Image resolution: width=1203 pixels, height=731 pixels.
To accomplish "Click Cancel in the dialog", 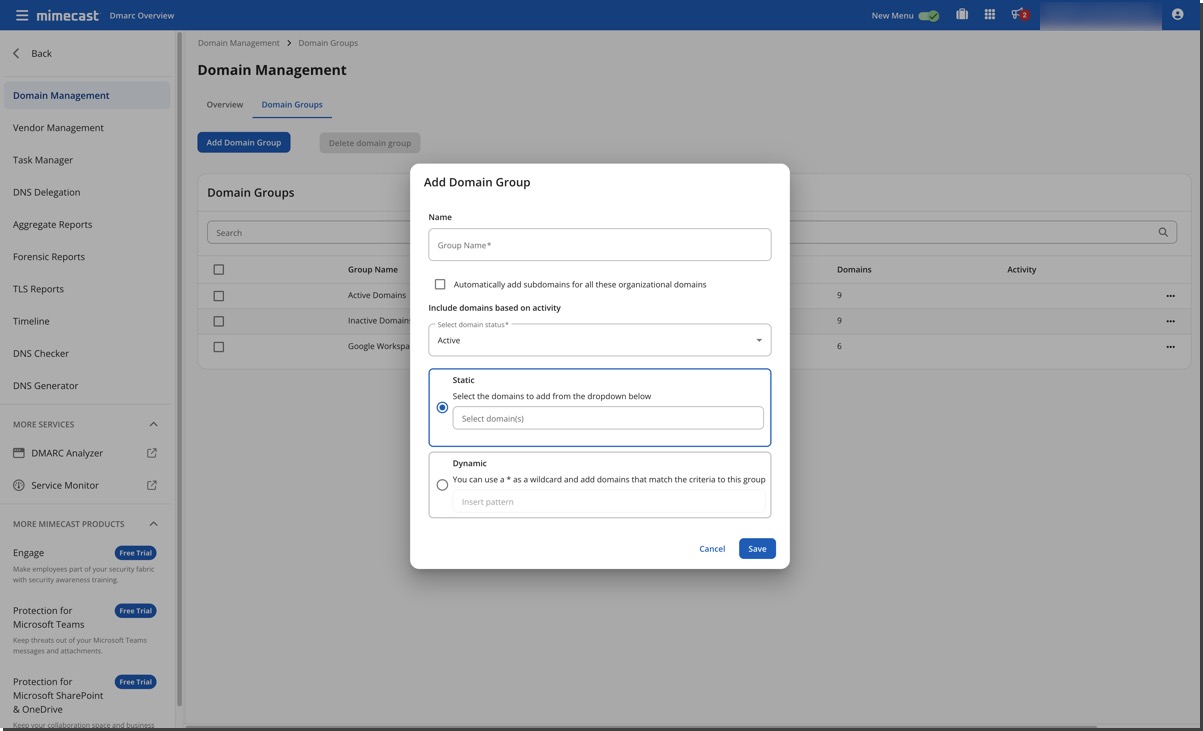I will coord(712,549).
